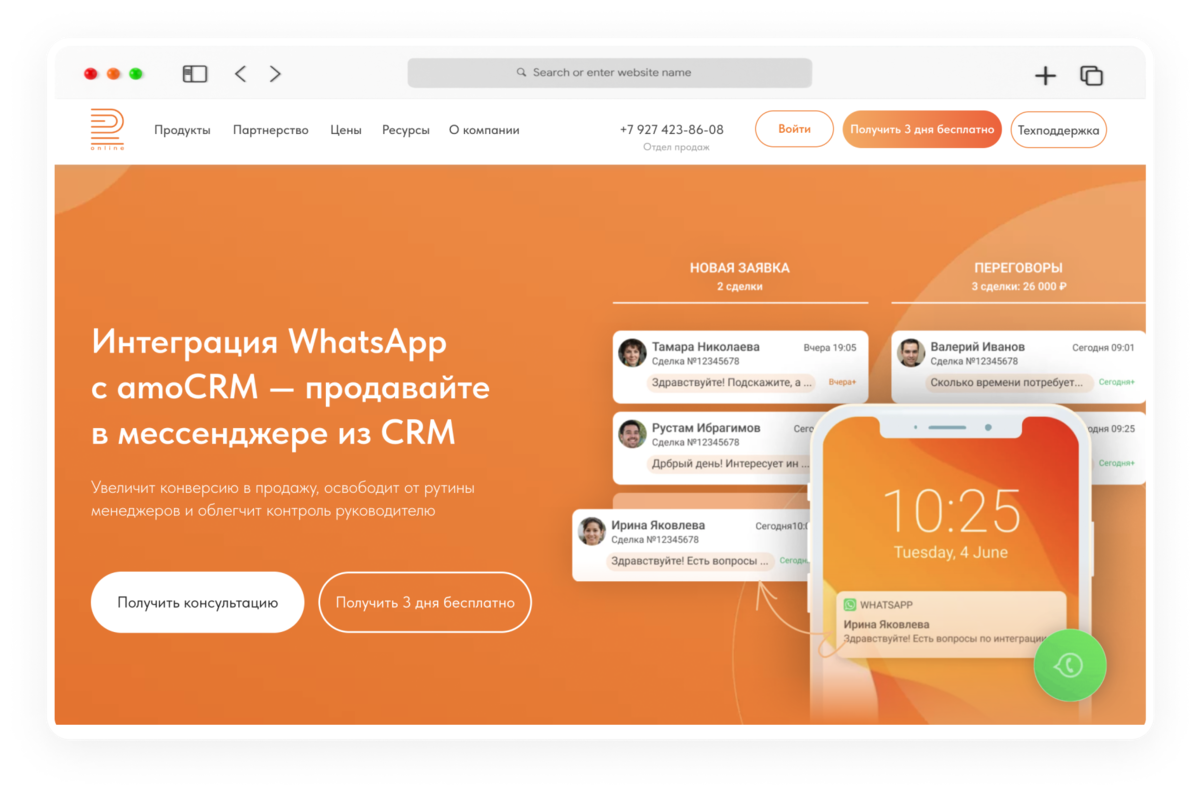Click the sales phone number +7 927 423-86-08
The width and height of the screenshot is (1200, 794).
tap(672, 130)
